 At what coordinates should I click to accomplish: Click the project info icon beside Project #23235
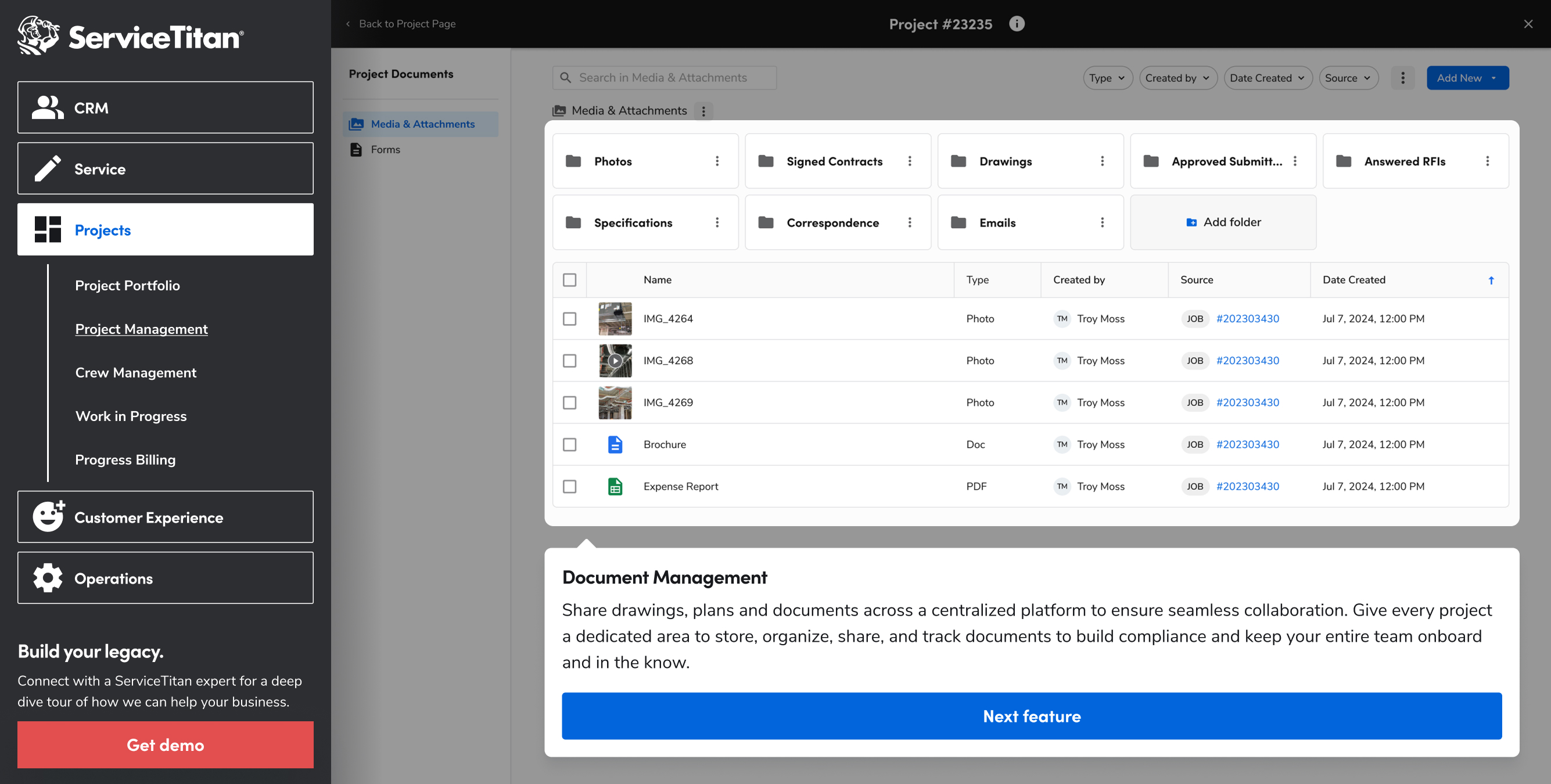point(1017,23)
